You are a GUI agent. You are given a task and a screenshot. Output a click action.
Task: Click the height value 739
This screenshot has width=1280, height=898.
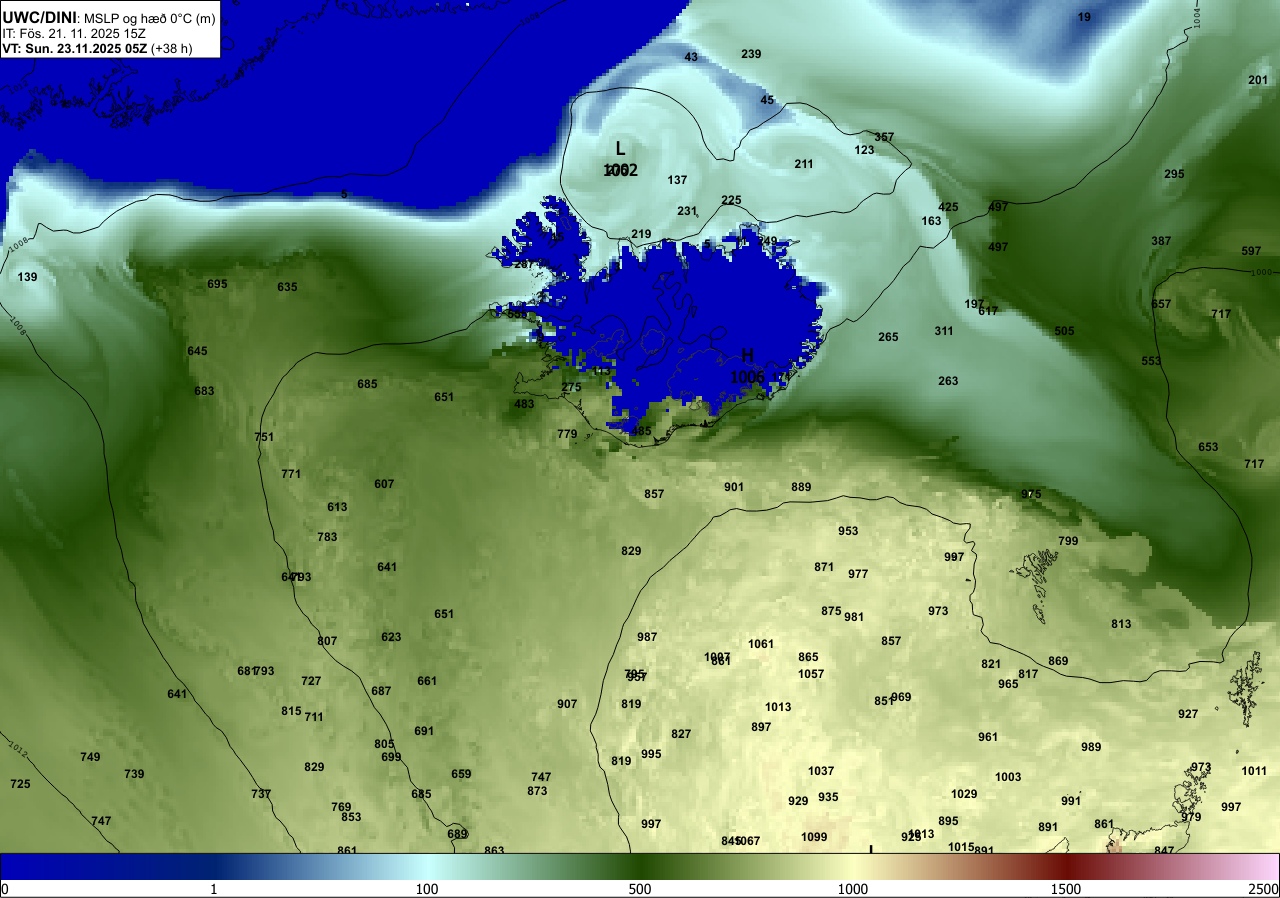point(134,774)
